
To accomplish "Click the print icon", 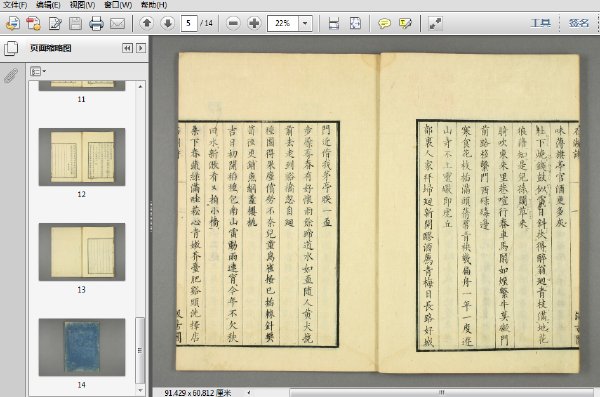I will click(96, 23).
